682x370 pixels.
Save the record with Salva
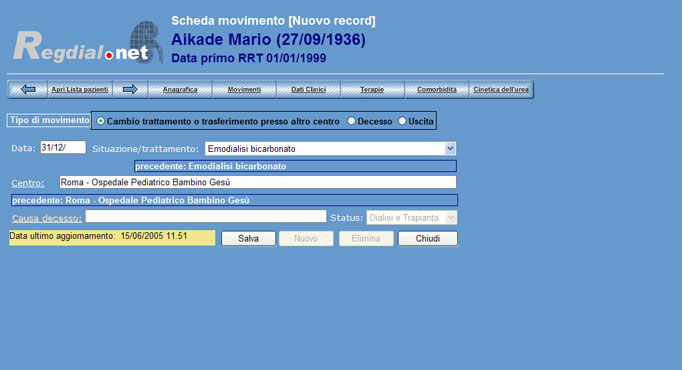(248, 239)
